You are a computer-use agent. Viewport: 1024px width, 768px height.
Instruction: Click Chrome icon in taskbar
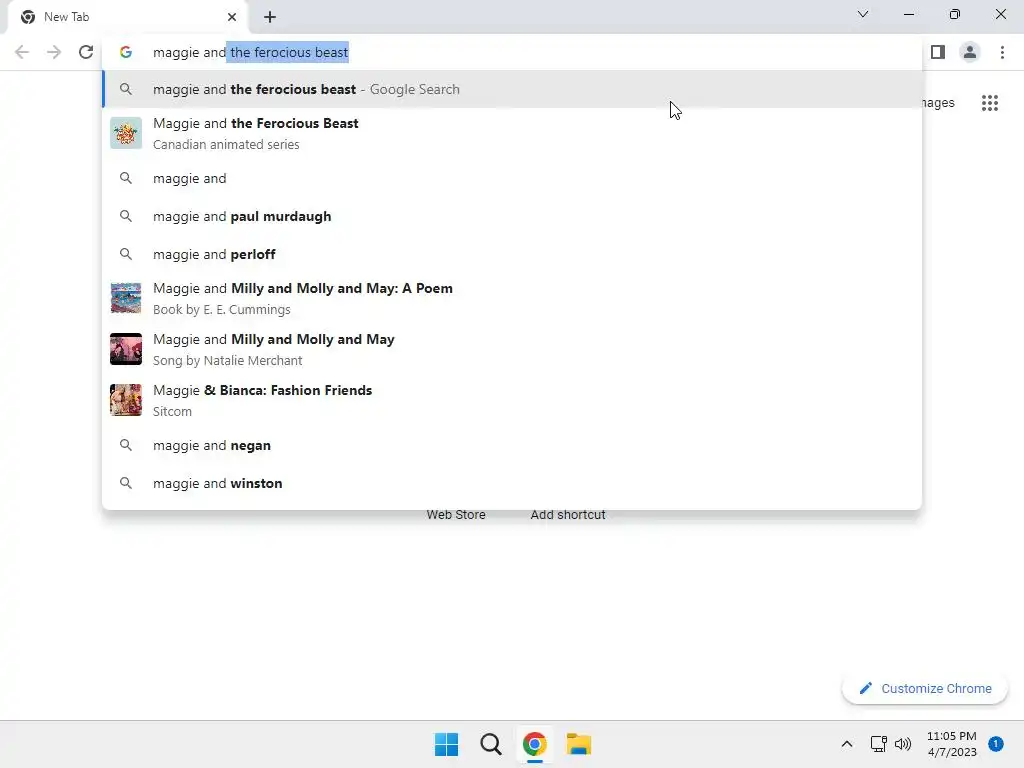click(x=534, y=744)
